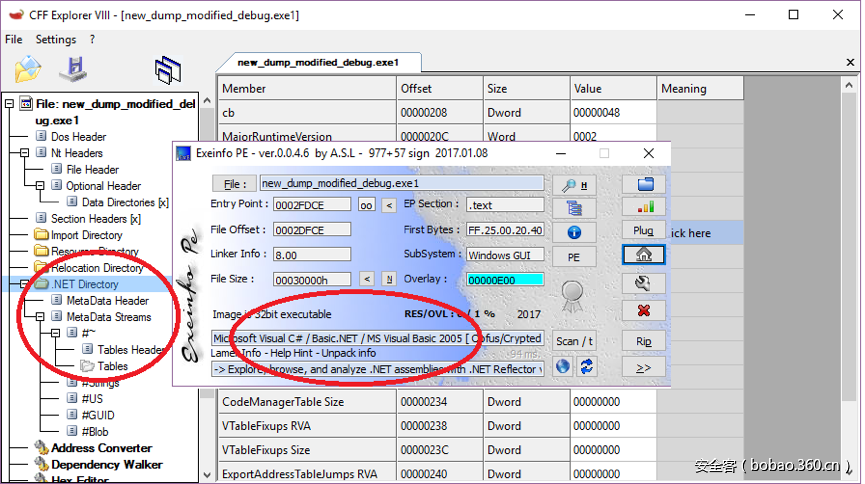
Task: Open the File menu
Action: [x=14, y=39]
